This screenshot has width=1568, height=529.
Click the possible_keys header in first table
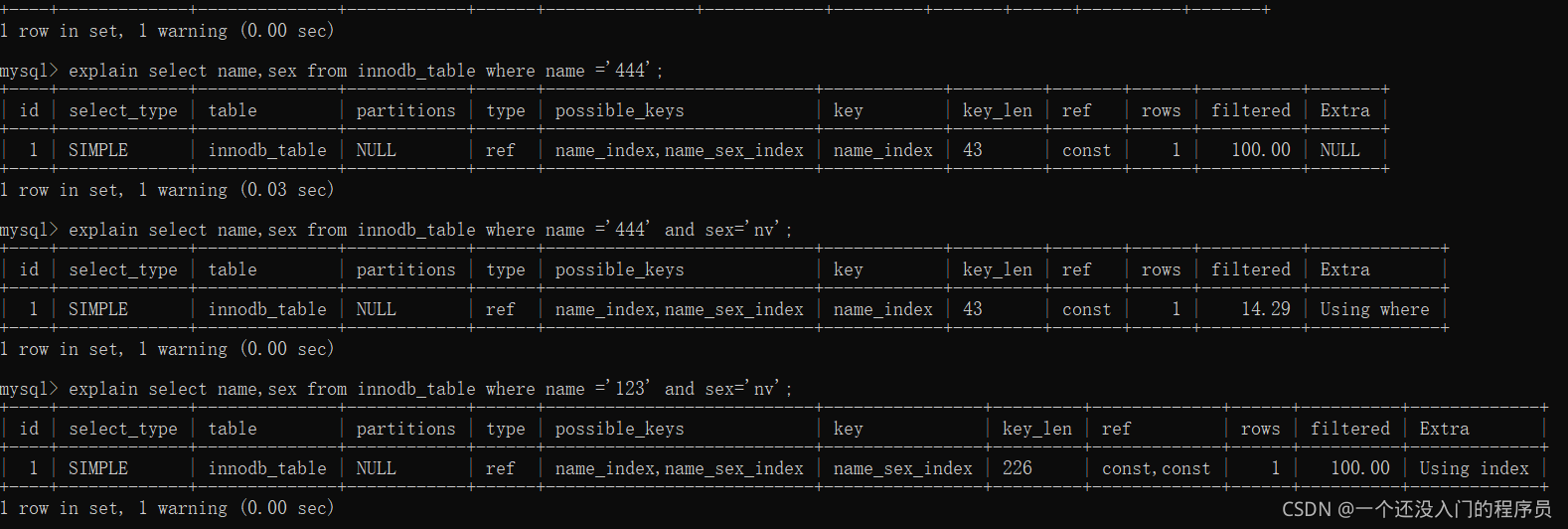[x=619, y=110]
